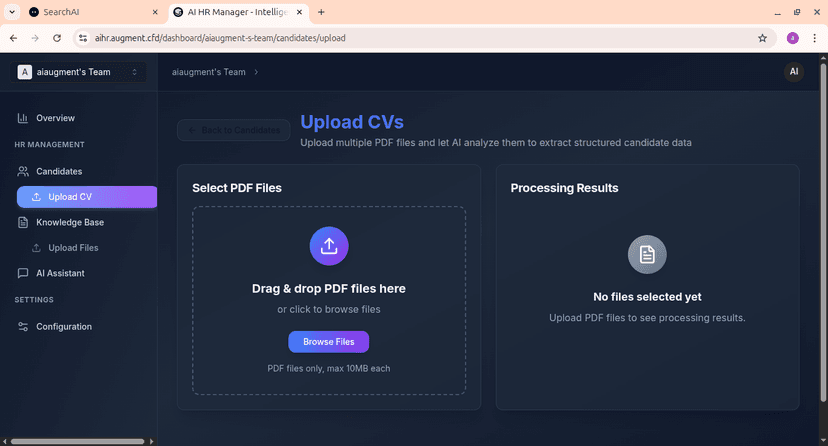This screenshot has height=446, width=828.
Task: Open the browser tab search dropdown arrow
Action: click(x=11, y=12)
